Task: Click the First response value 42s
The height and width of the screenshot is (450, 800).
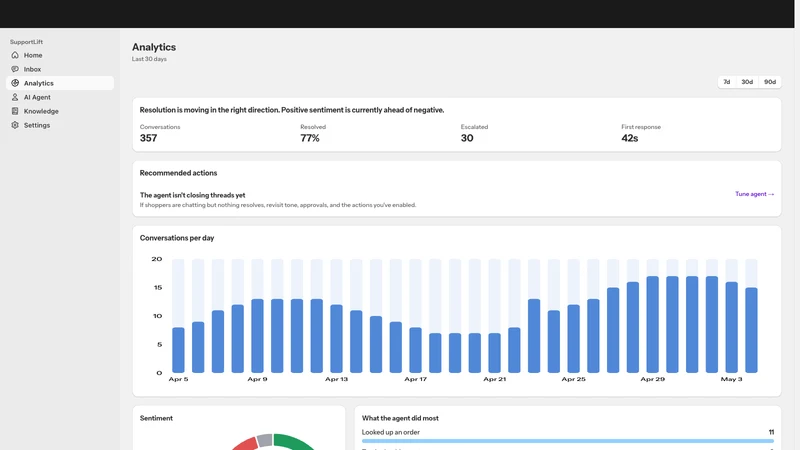Action: coord(630,138)
